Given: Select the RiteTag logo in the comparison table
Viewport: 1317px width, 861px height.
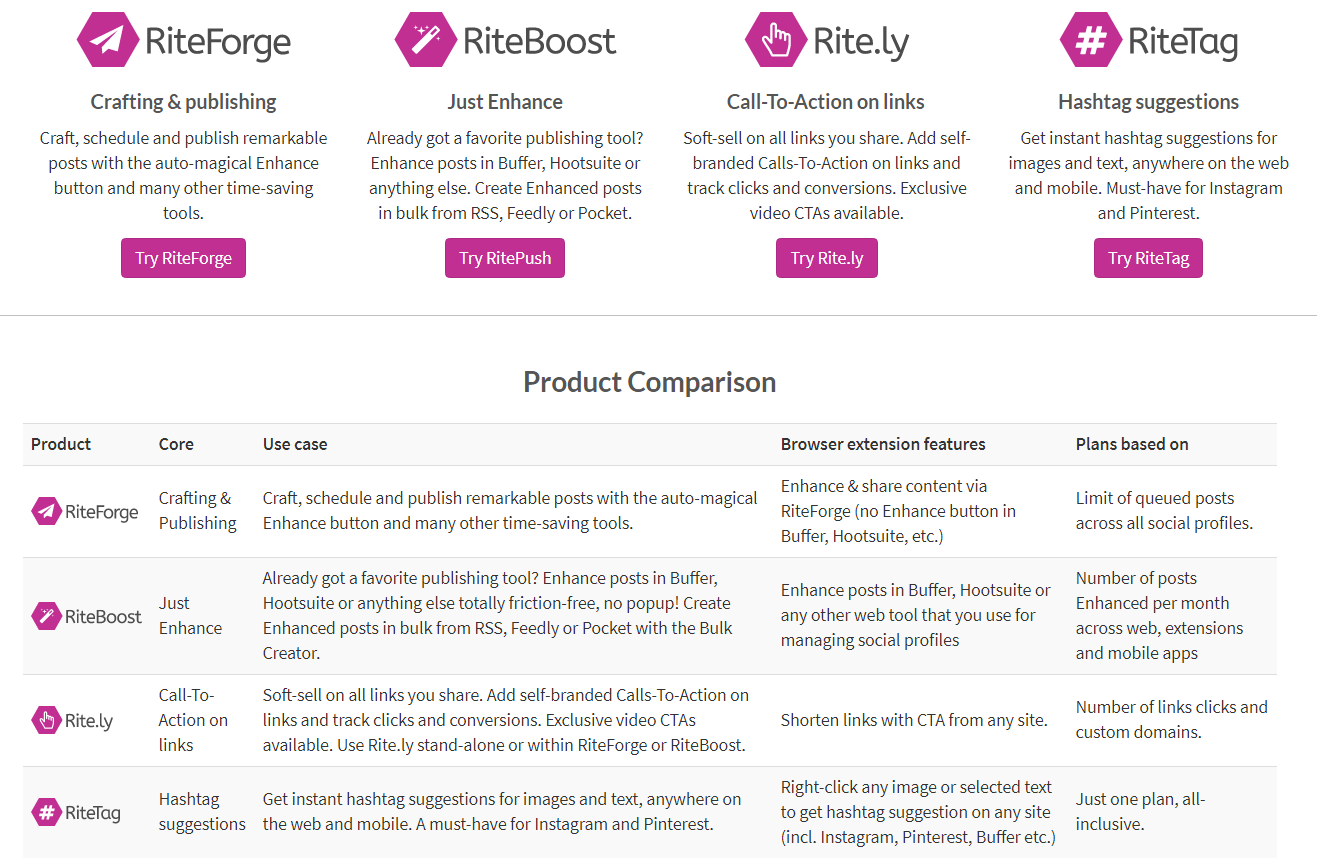Looking at the screenshot, I should pos(76,812).
